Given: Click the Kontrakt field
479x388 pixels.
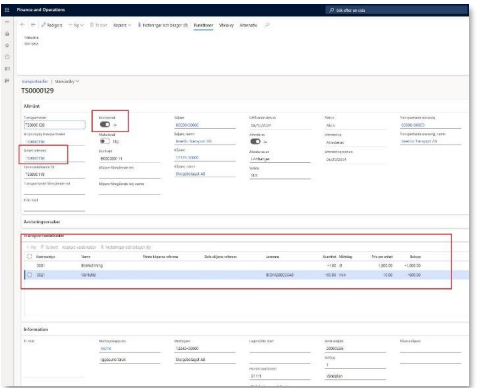Looking at the screenshot, I should point(130,159).
